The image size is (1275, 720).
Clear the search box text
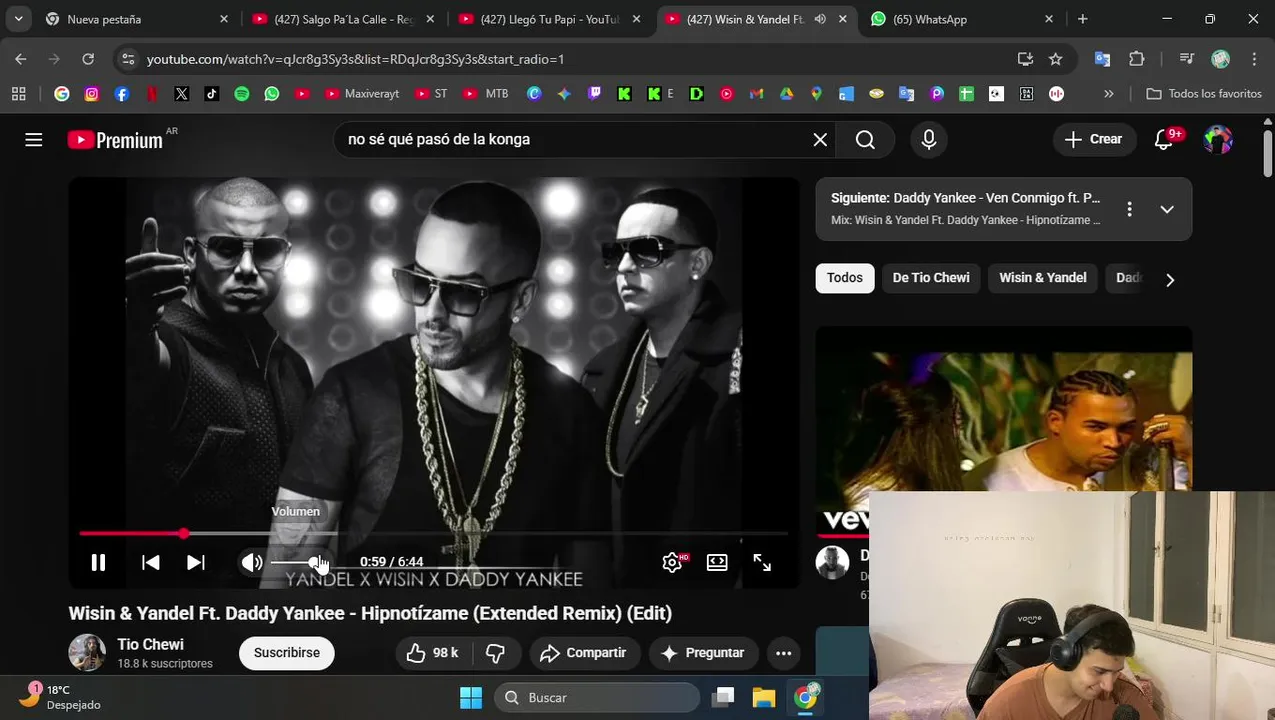click(x=820, y=139)
